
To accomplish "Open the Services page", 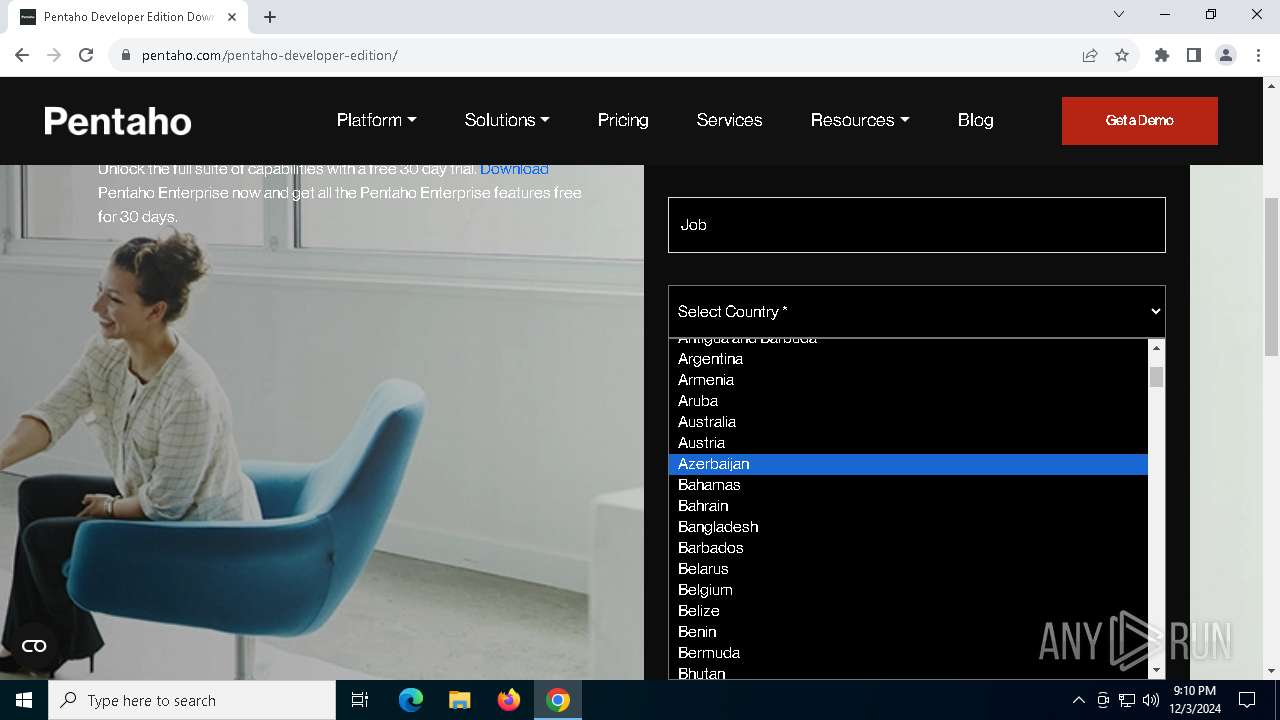I will point(729,120).
